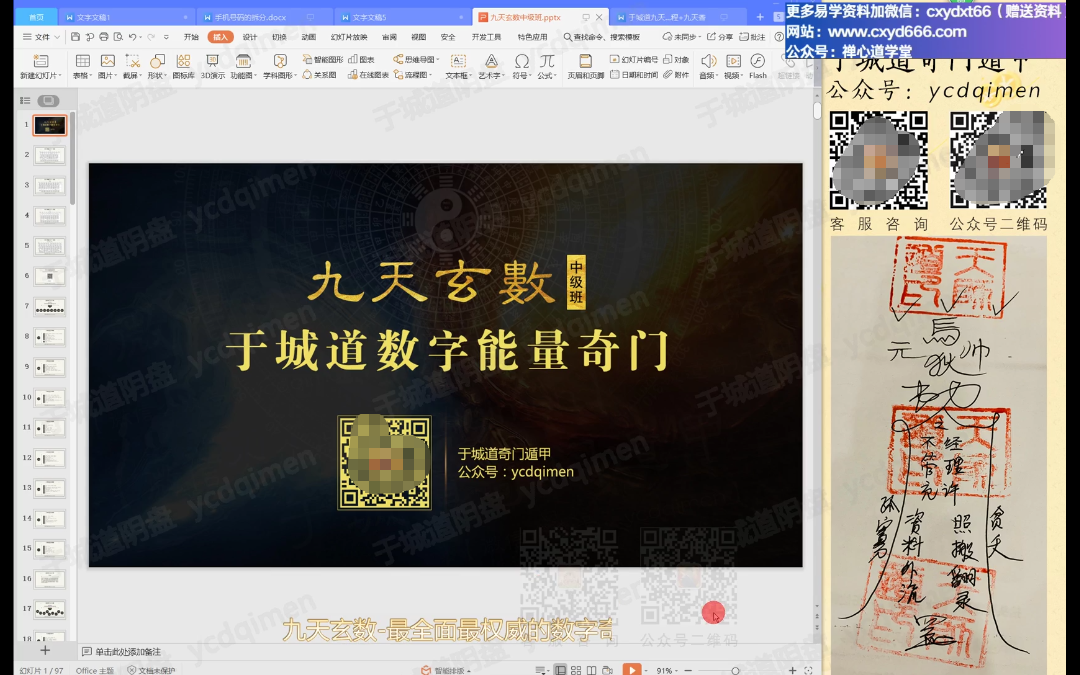This screenshot has width=1080, height=675.
Task: Click the 功能图 icon
Action: tap(242, 66)
